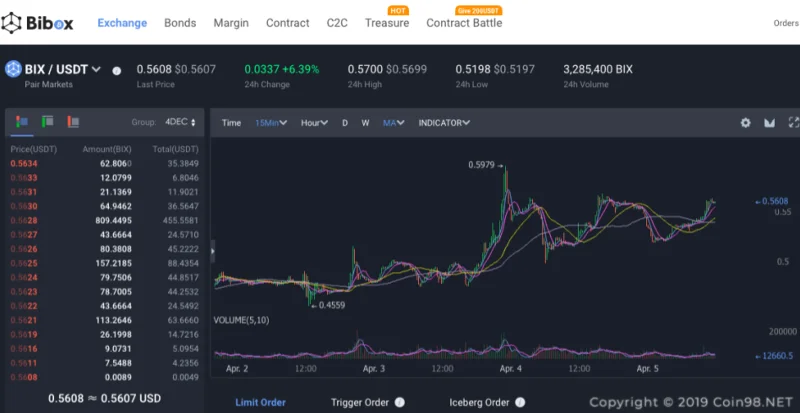The height and width of the screenshot is (413, 800).
Task: Show combined buy and sell order book
Action: 22,122
